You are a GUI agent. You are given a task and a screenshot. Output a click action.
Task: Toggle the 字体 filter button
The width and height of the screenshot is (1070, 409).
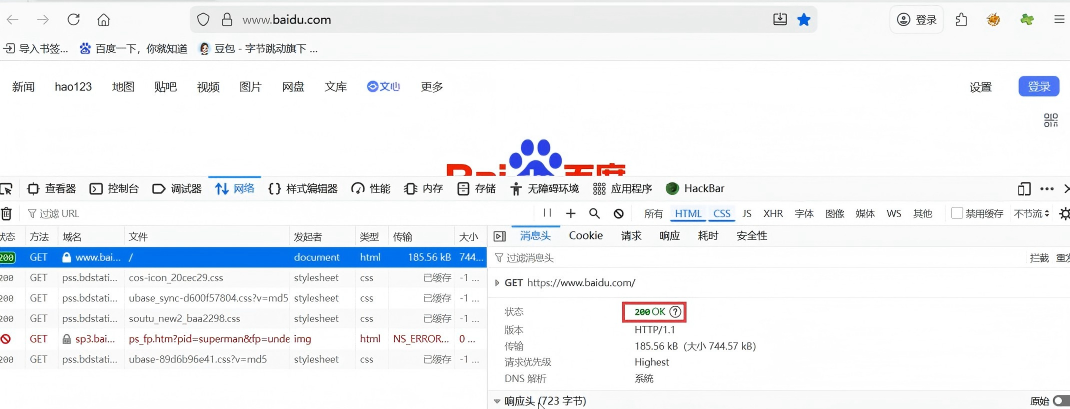point(805,214)
